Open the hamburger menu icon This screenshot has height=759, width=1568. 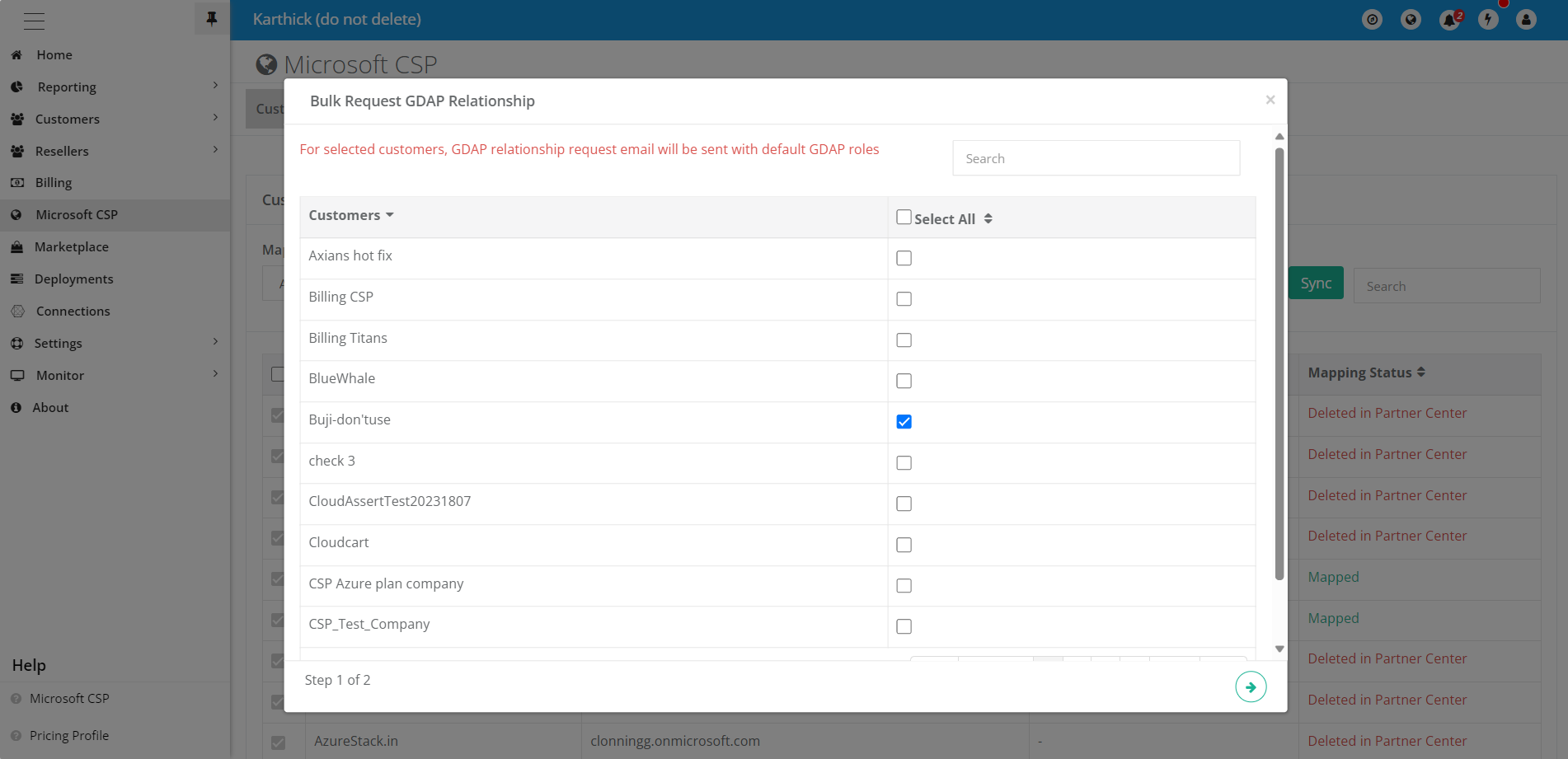point(35,21)
